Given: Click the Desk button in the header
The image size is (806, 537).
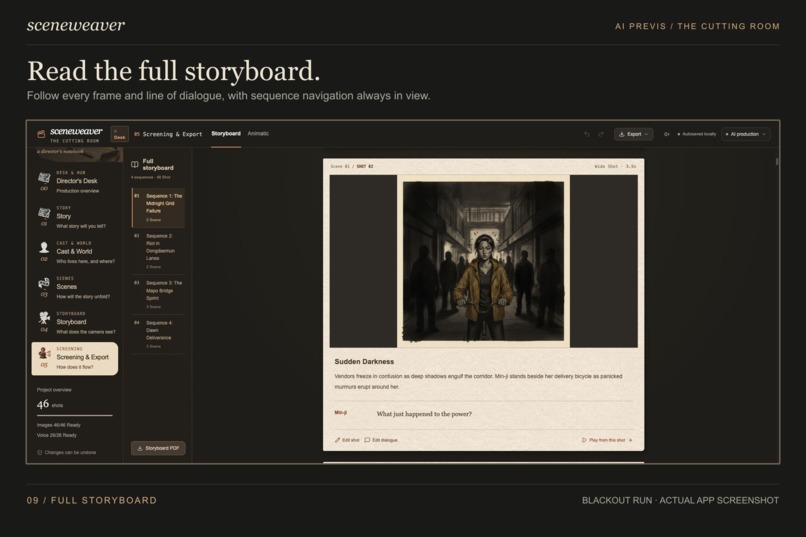Looking at the screenshot, I should [119, 134].
